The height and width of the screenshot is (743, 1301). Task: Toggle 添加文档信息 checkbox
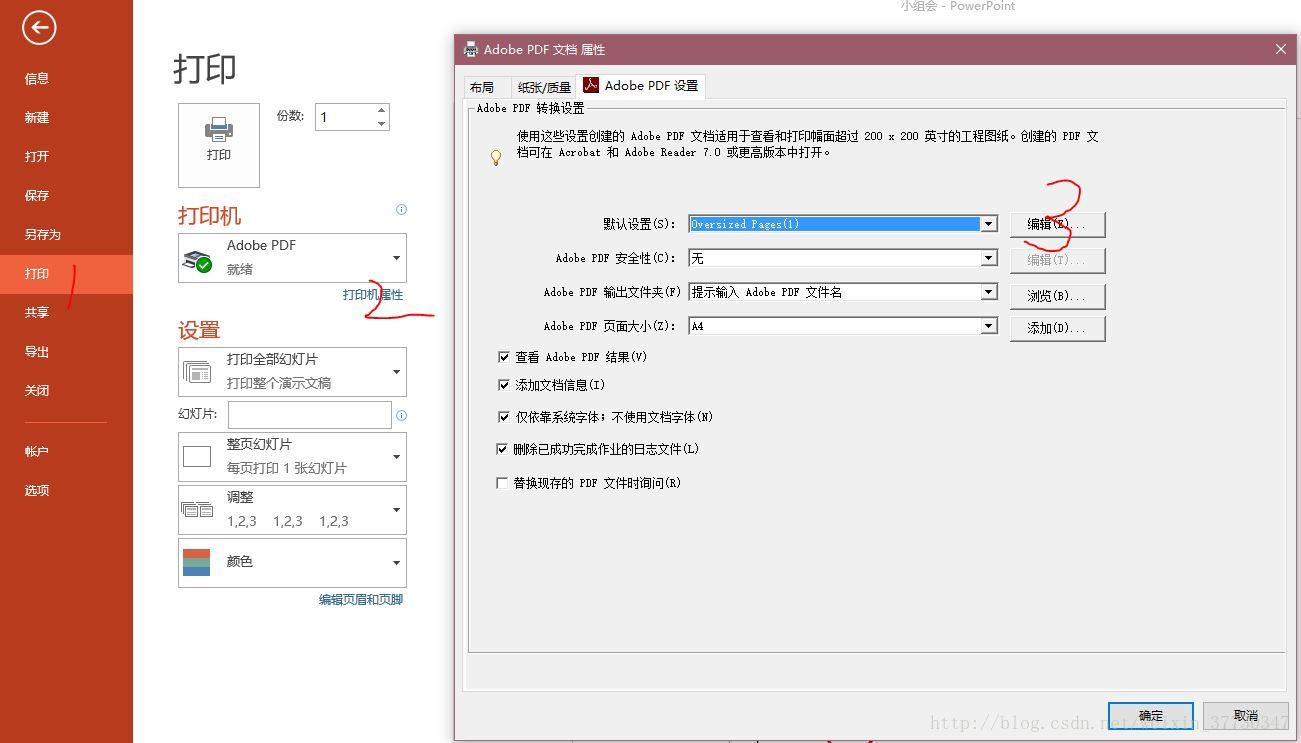point(503,385)
